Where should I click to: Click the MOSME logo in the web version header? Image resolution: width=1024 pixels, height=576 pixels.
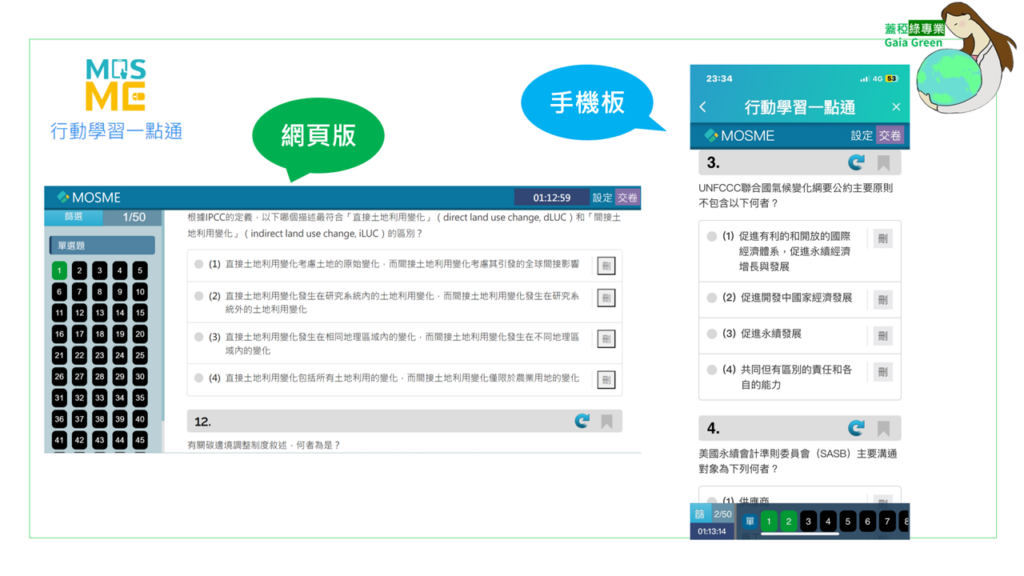[89, 197]
